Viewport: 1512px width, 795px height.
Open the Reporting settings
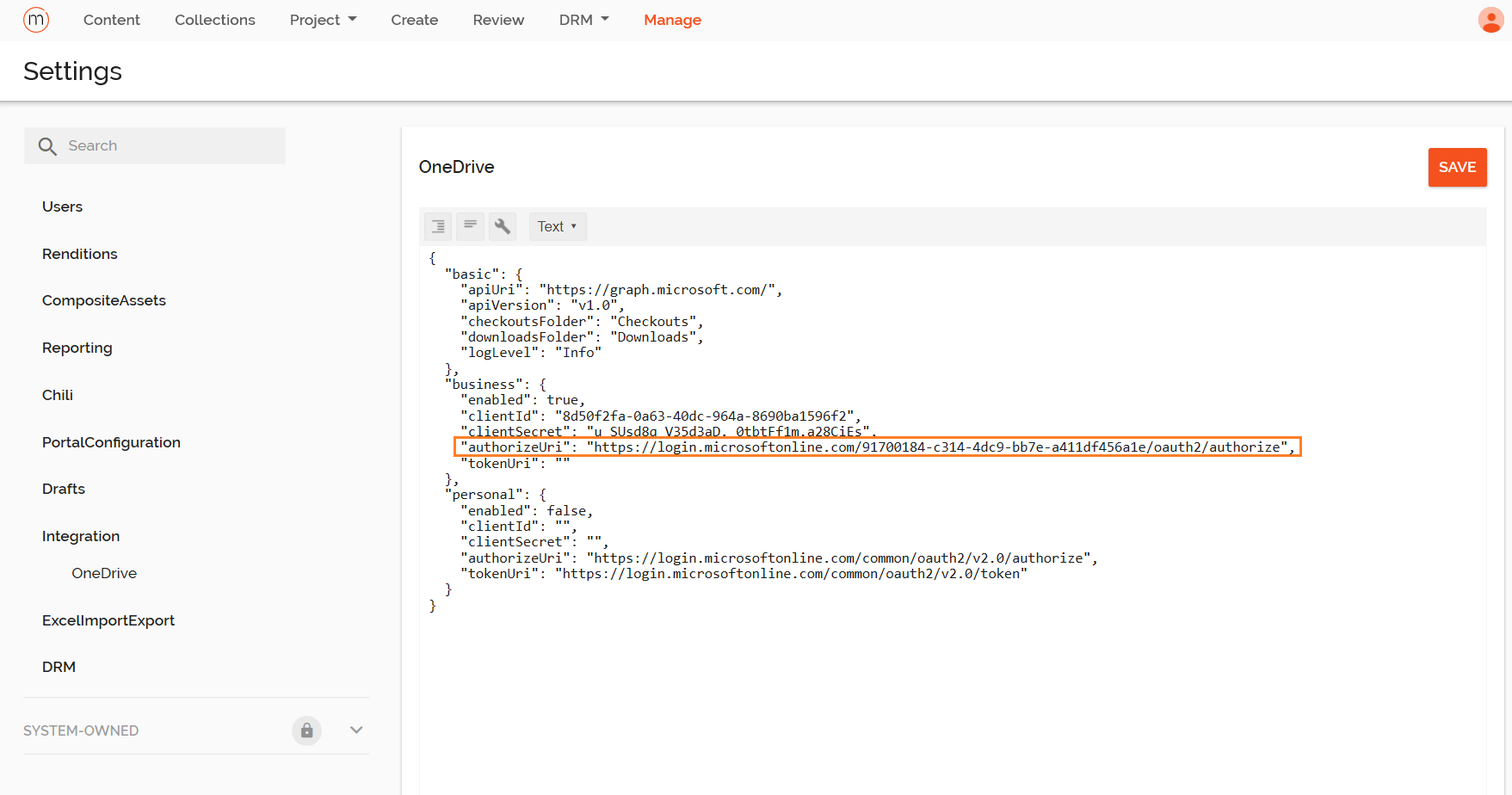click(x=77, y=348)
